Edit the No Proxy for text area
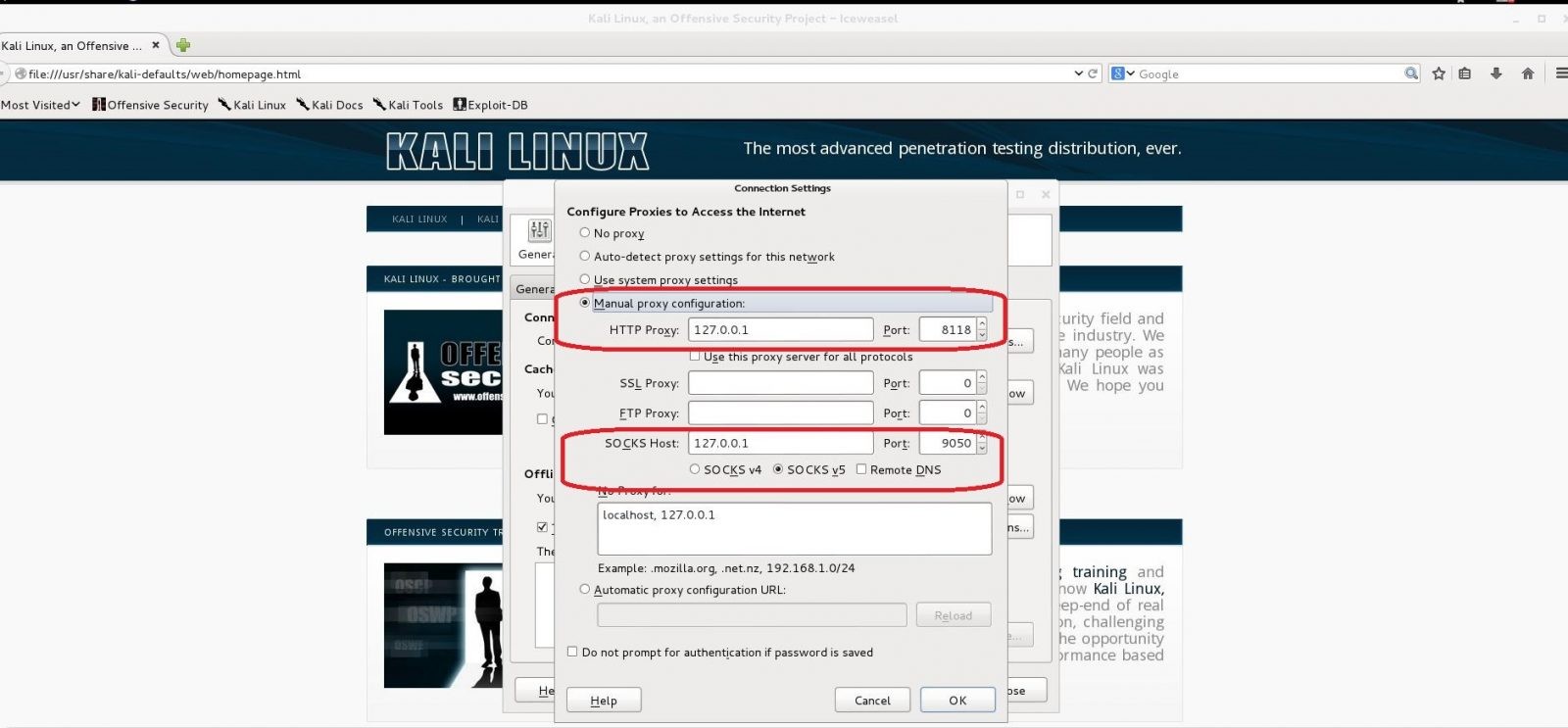1568x728 pixels. point(794,529)
